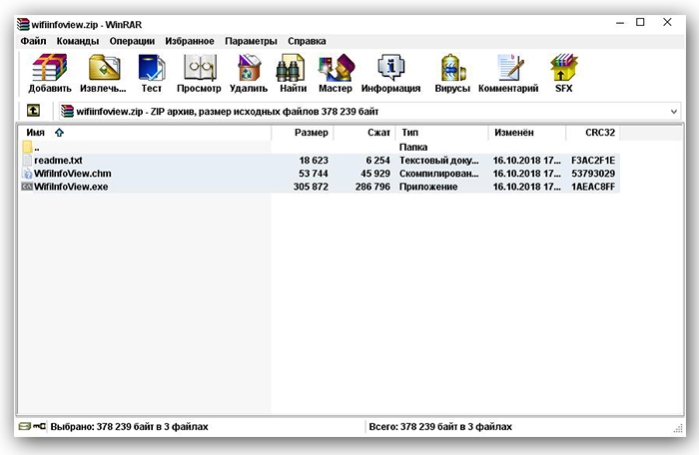Click the CRC value 53793029

(593, 174)
